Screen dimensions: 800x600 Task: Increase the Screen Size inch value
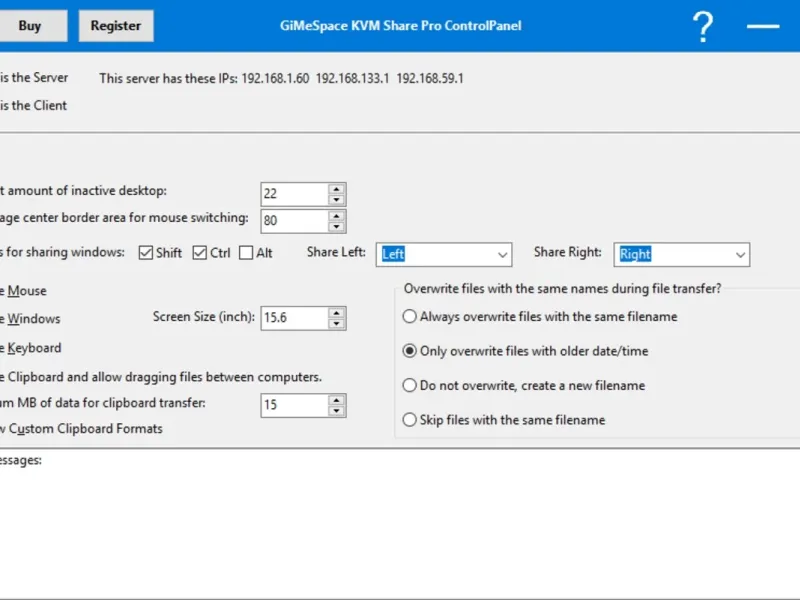point(336,313)
